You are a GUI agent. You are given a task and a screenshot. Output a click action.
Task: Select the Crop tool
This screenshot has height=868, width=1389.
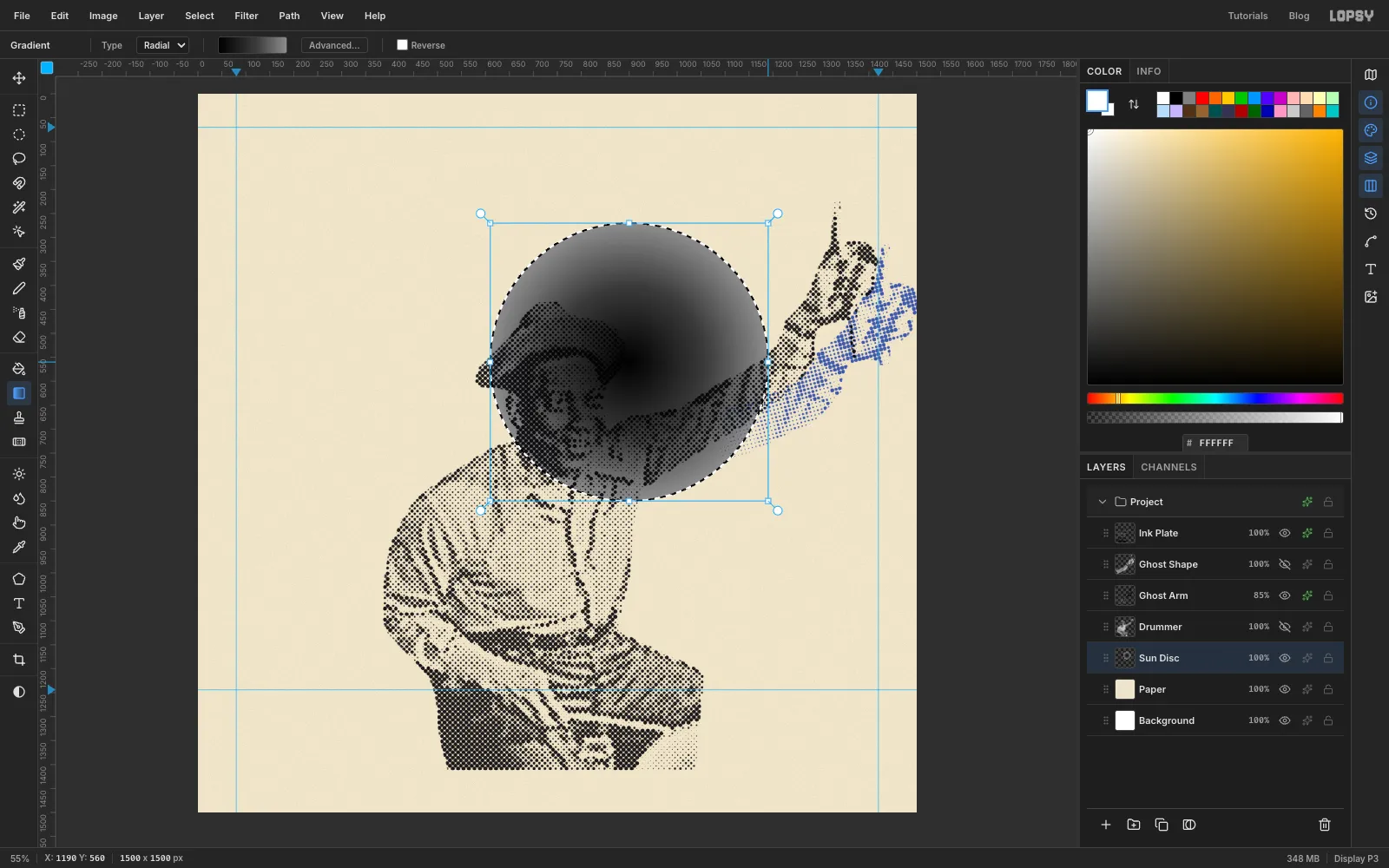pyautogui.click(x=19, y=660)
